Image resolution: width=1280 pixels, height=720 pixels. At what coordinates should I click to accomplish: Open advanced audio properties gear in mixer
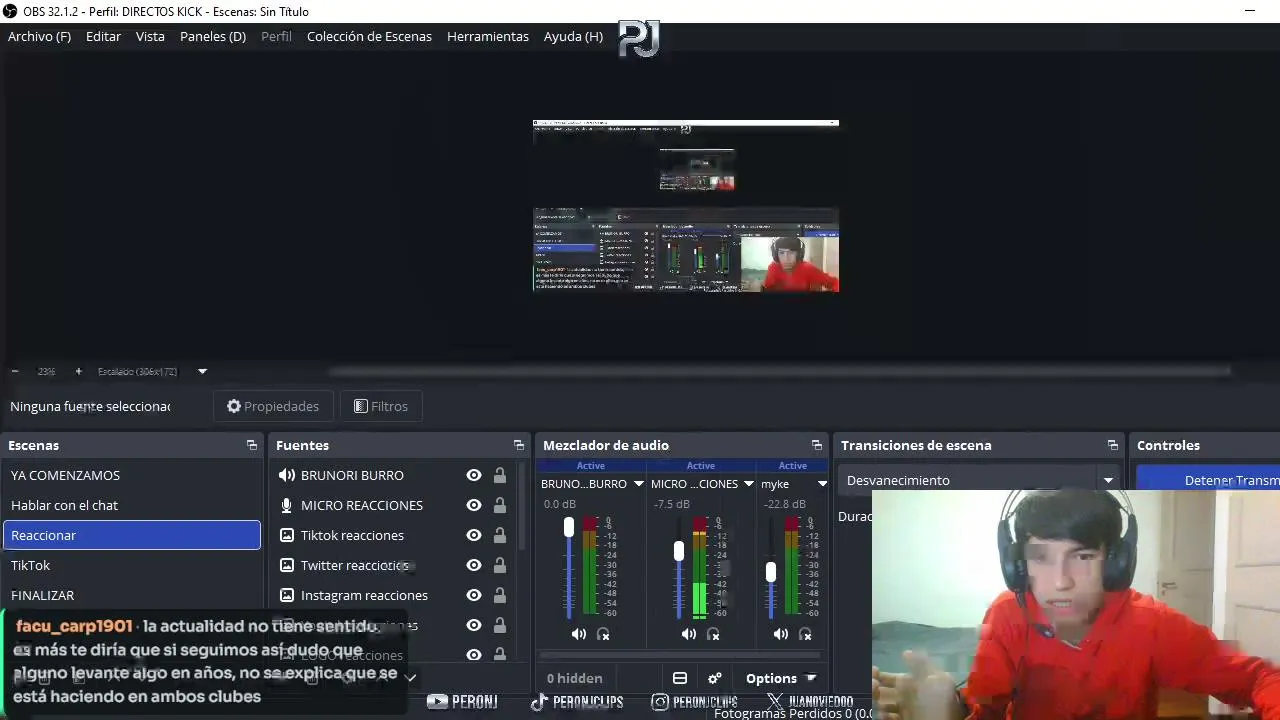[x=715, y=678]
